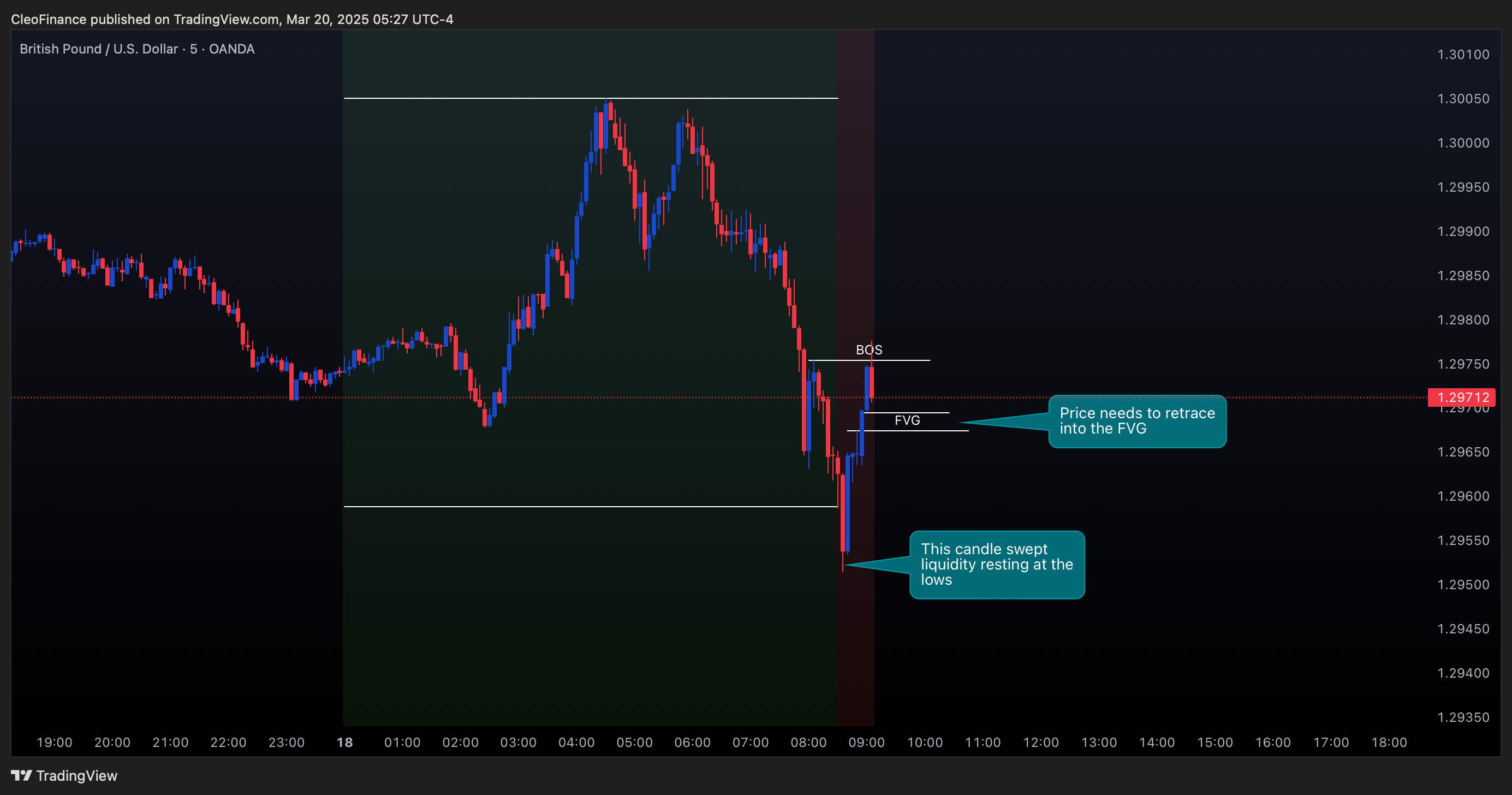Click the 1.29550 price axis label
Viewport: 1512px width, 795px height.
coord(1463,540)
